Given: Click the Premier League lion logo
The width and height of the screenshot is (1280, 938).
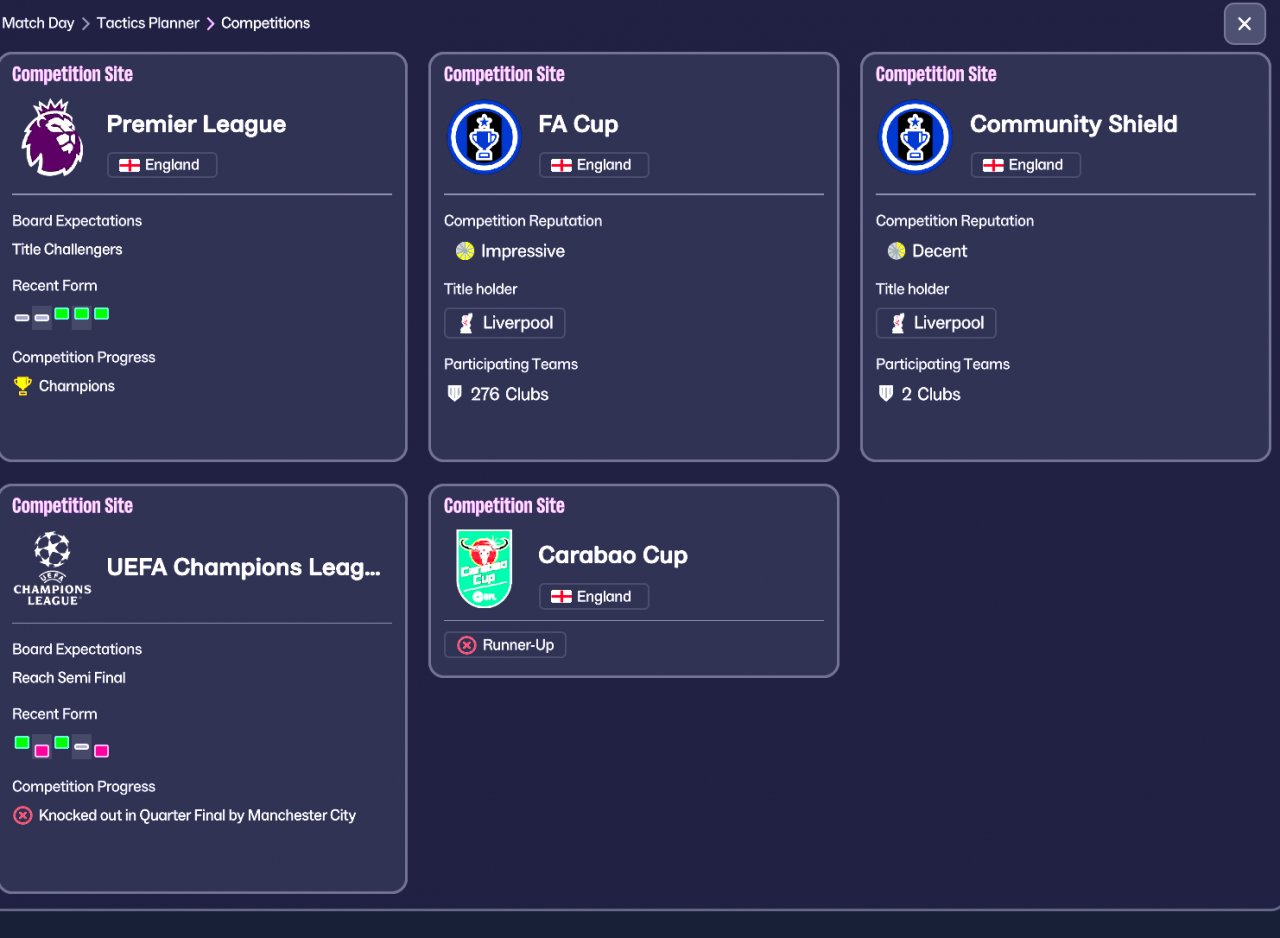Looking at the screenshot, I should click(x=52, y=138).
